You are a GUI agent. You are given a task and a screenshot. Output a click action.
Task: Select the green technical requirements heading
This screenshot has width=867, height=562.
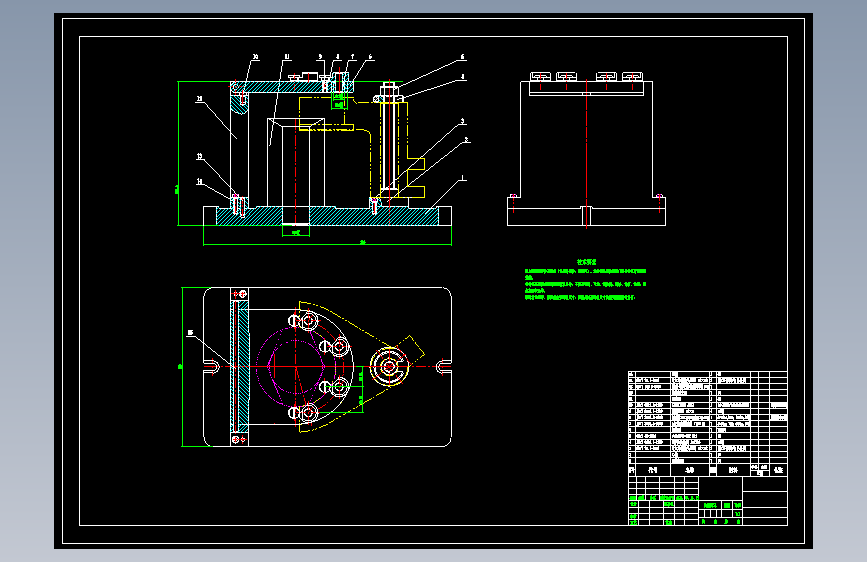[587, 262]
